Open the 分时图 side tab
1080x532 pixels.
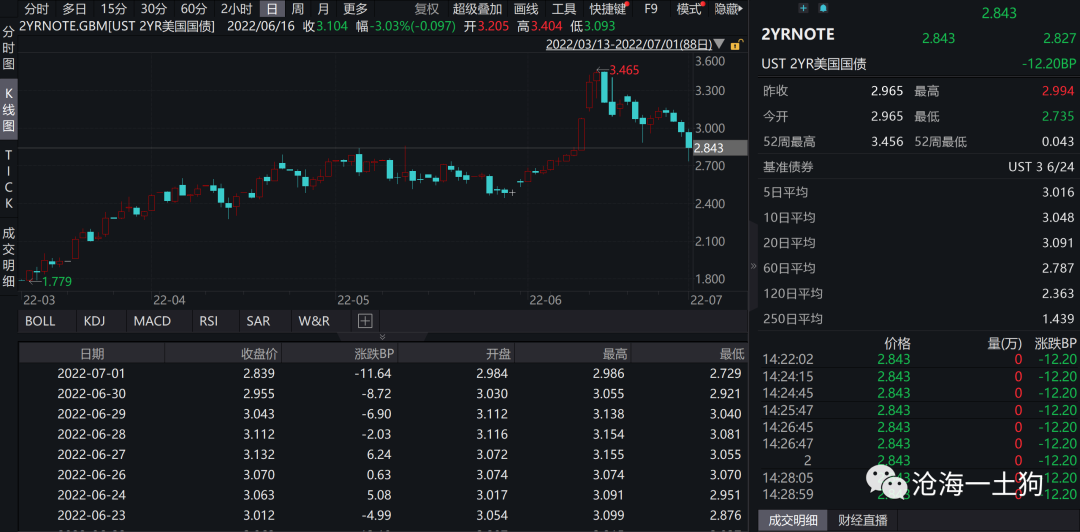pyautogui.click(x=9, y=48)
